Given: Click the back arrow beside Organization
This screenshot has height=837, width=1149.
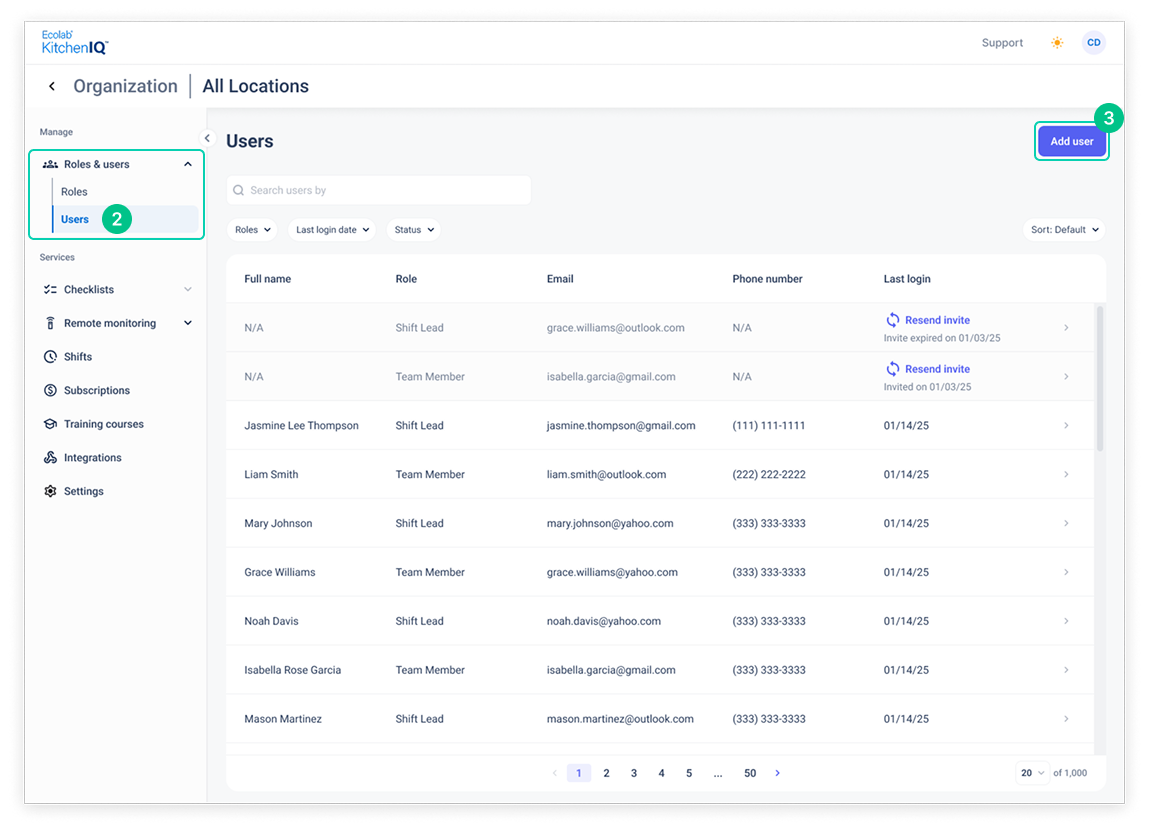Looking at the screenshot, I should (x=52, y=86).
